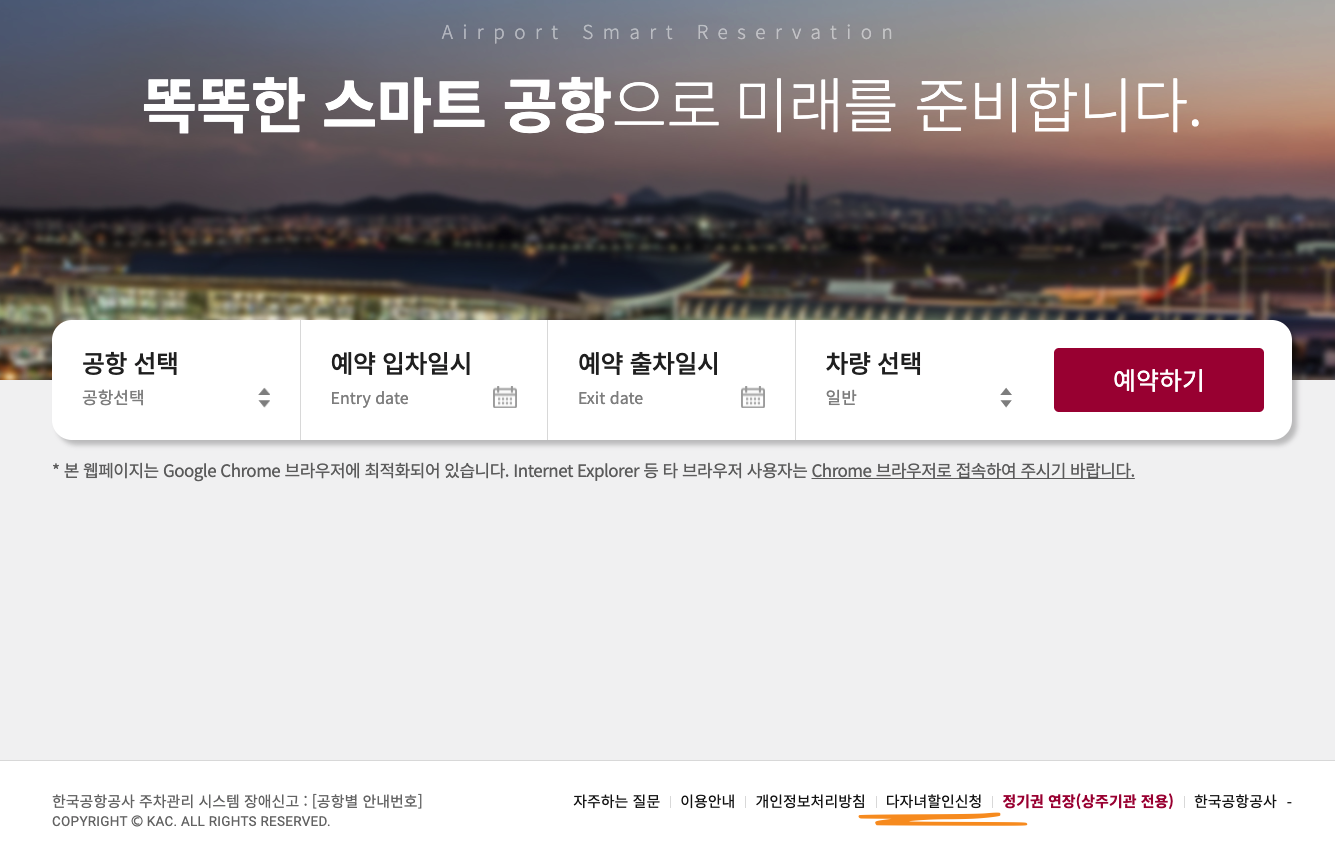Open the 한국공항공사 footer link
The height and width of the screenshot is (843, 1335).
coord(1235,801)
